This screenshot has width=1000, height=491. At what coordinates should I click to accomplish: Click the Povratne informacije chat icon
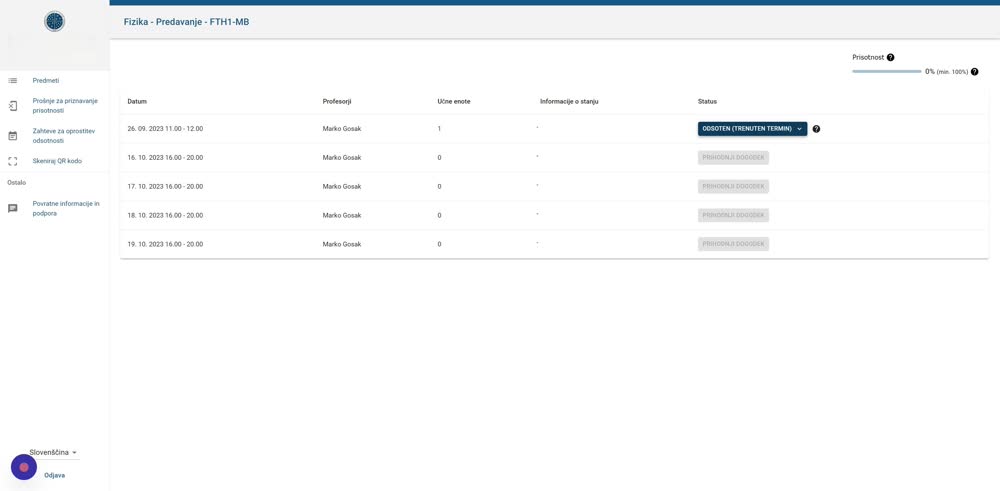[x=12, y=209]
